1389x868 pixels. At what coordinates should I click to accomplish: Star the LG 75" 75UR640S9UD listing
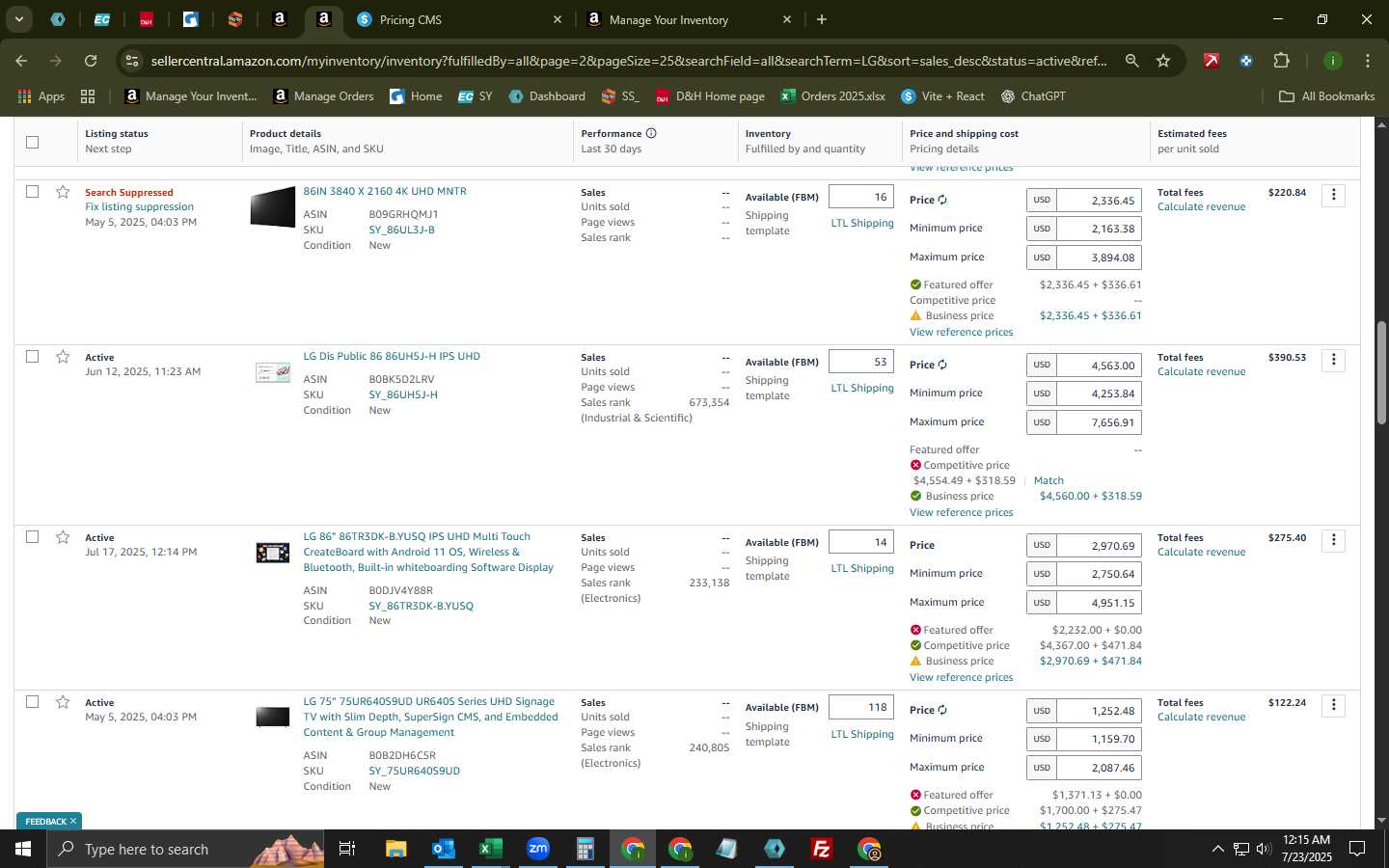(x=63, y=702)
